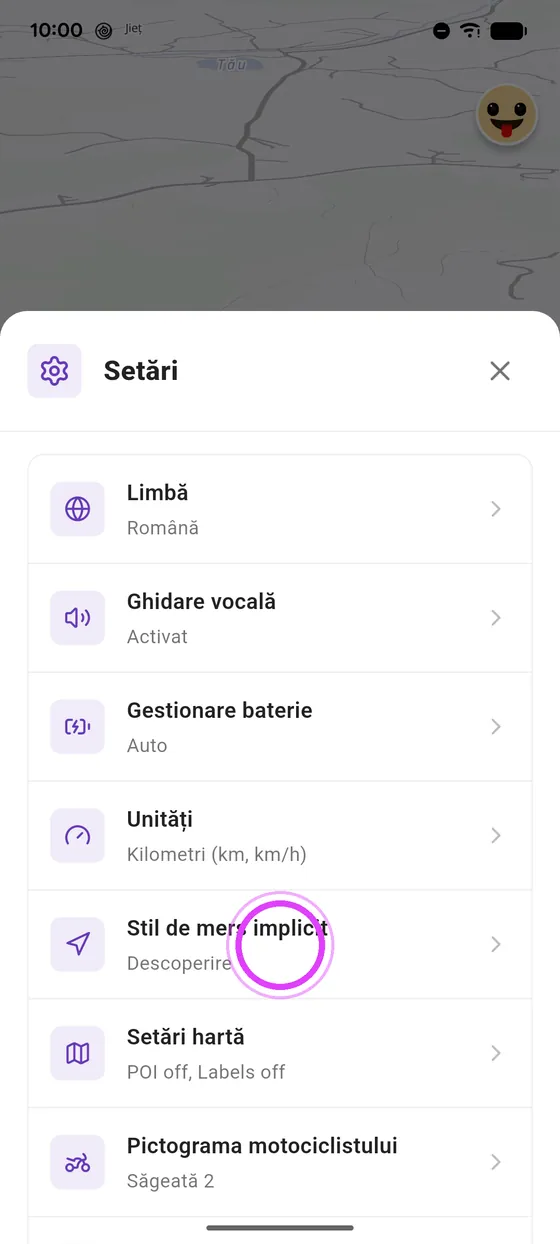
Task: Tap the speaker icon for Ghidare vocală
Action: tap(77, 618)
